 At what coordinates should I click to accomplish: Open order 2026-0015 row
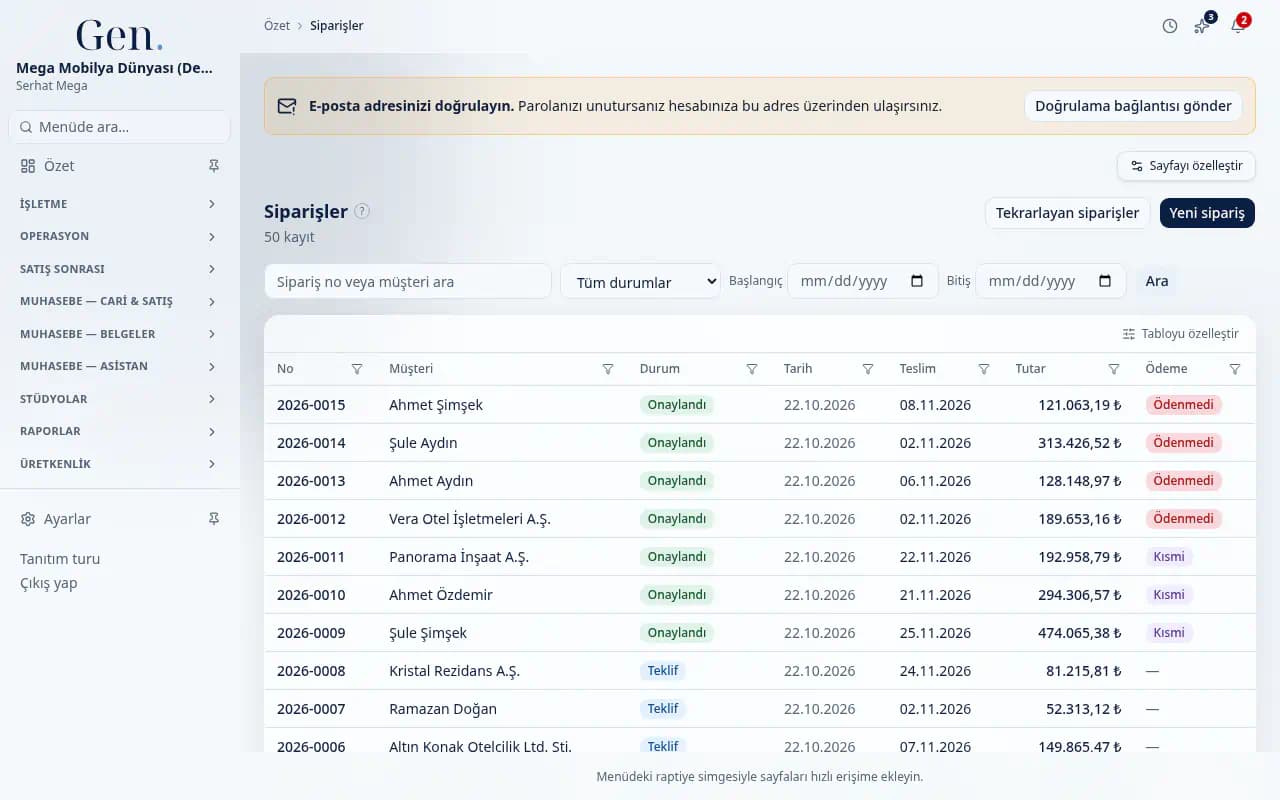(760, 405)
